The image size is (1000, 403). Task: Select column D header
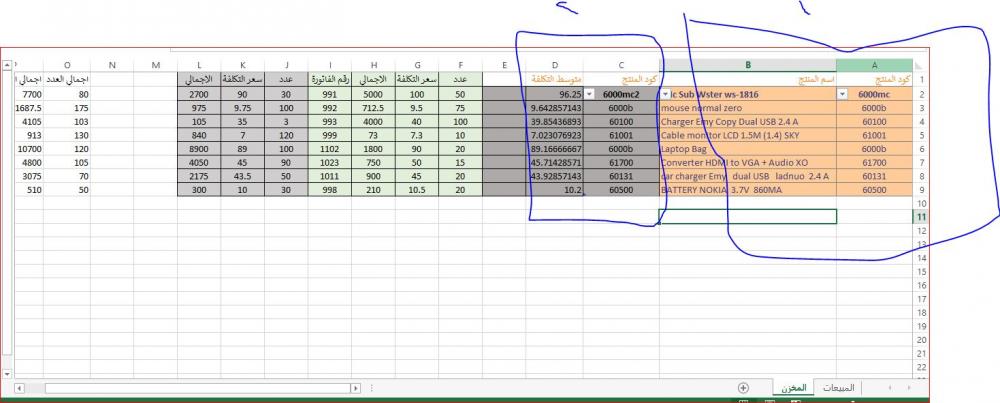point(555,65)
